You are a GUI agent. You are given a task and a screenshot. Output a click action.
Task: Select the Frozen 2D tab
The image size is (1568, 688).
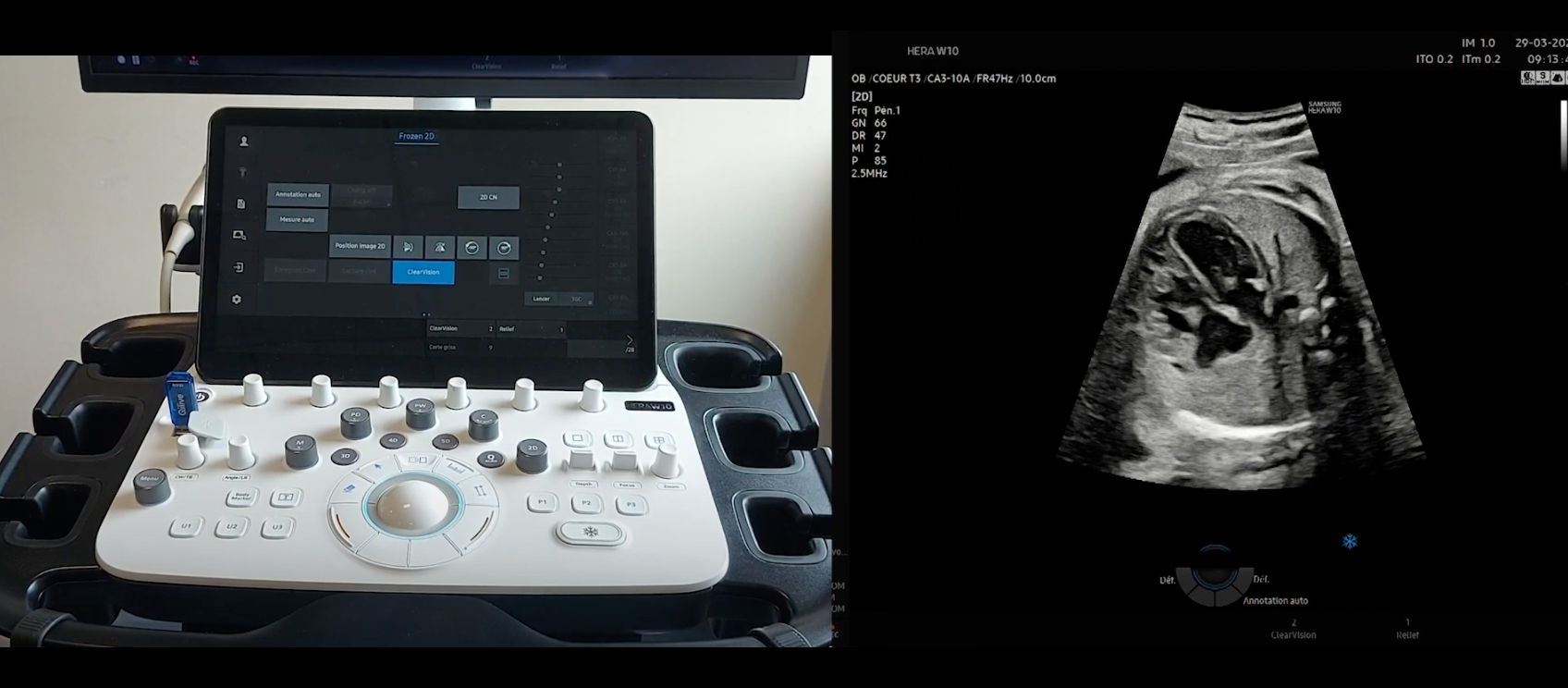click(x=416, y=136)
